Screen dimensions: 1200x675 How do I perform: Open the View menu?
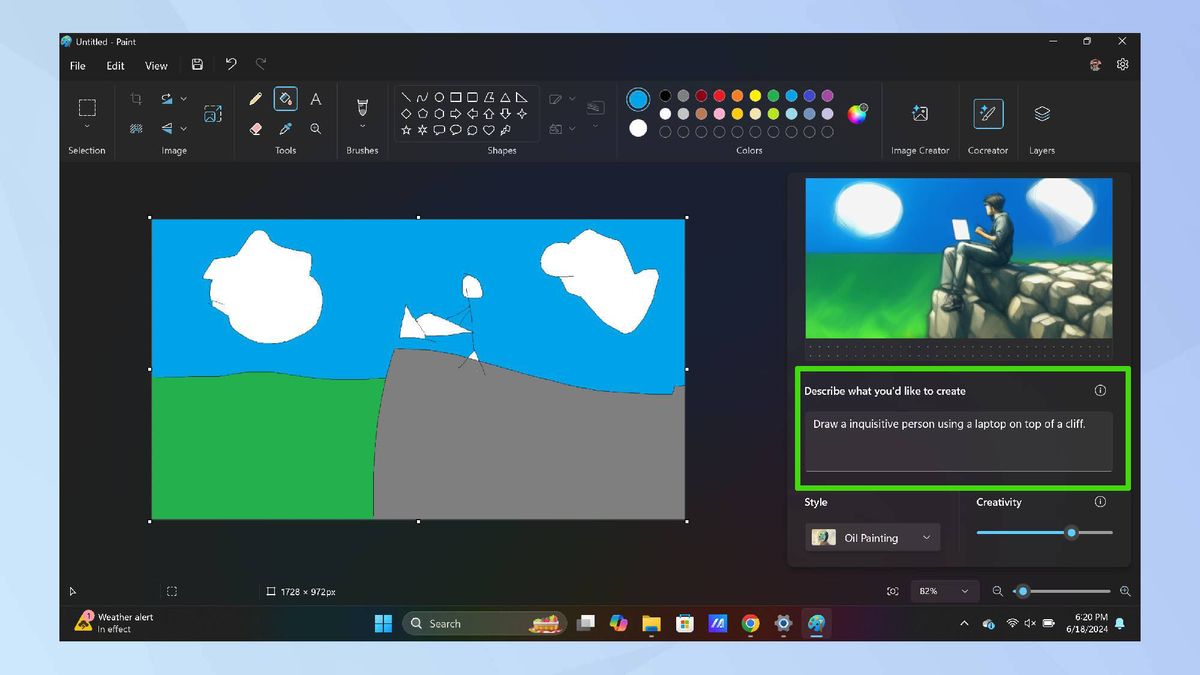(x=155, y=65)
